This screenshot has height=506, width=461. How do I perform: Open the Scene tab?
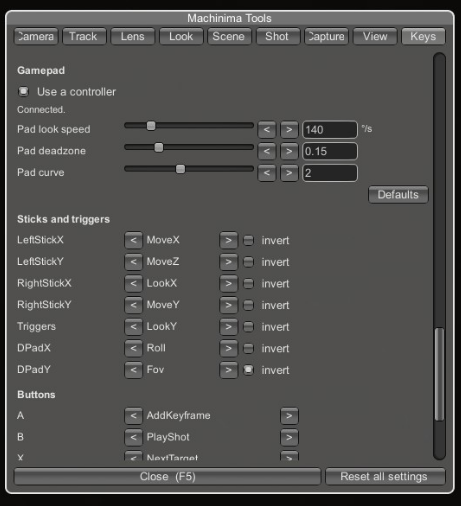click(229, 36)
